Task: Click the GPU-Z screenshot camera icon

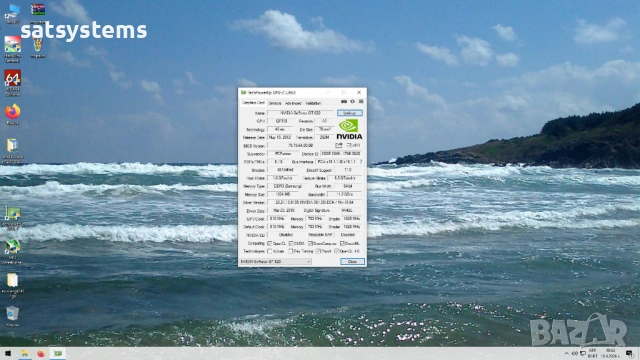Action: click(x=344, y=102)
